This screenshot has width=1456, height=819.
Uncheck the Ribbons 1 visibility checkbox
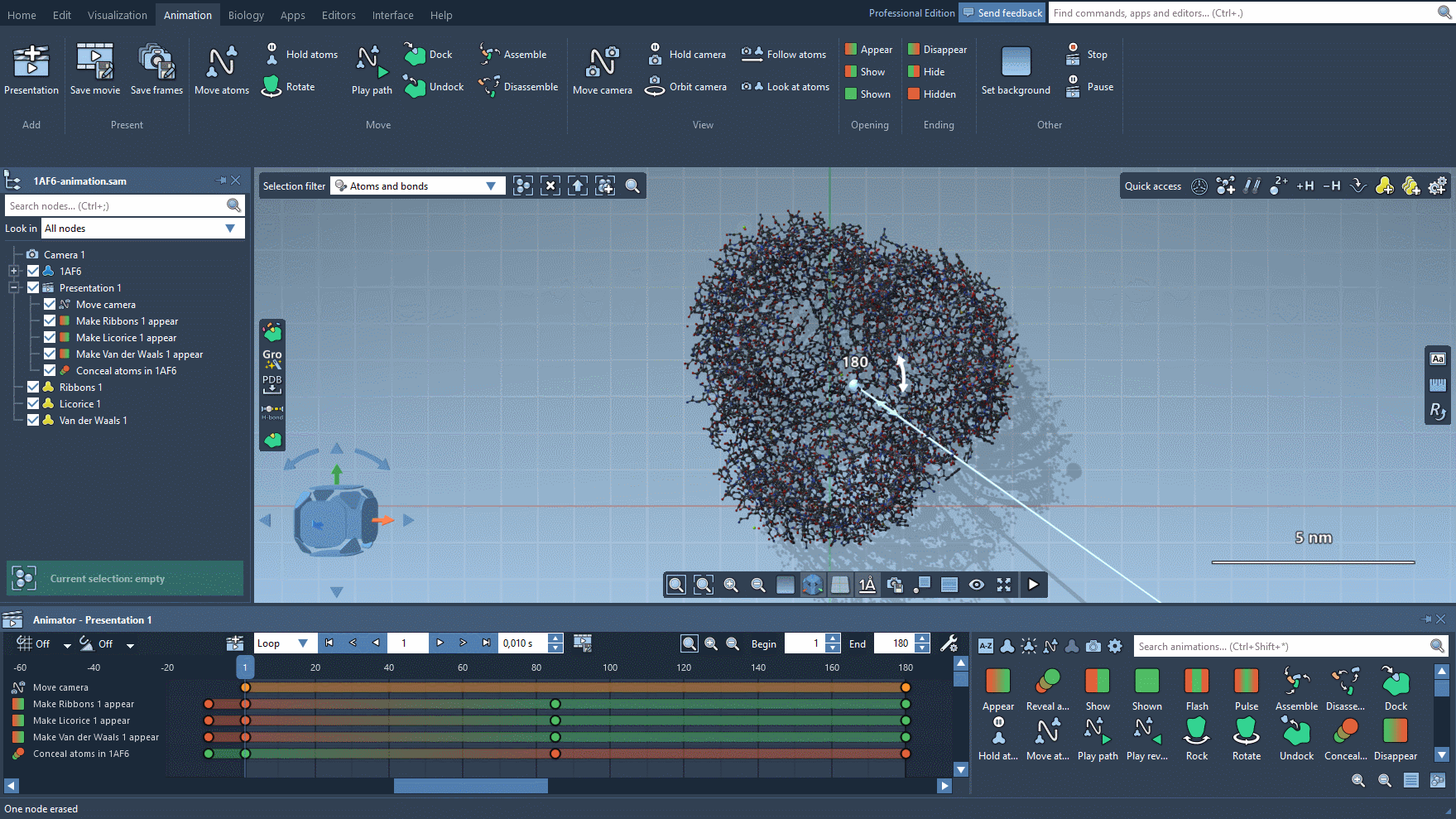pos(33,388)
